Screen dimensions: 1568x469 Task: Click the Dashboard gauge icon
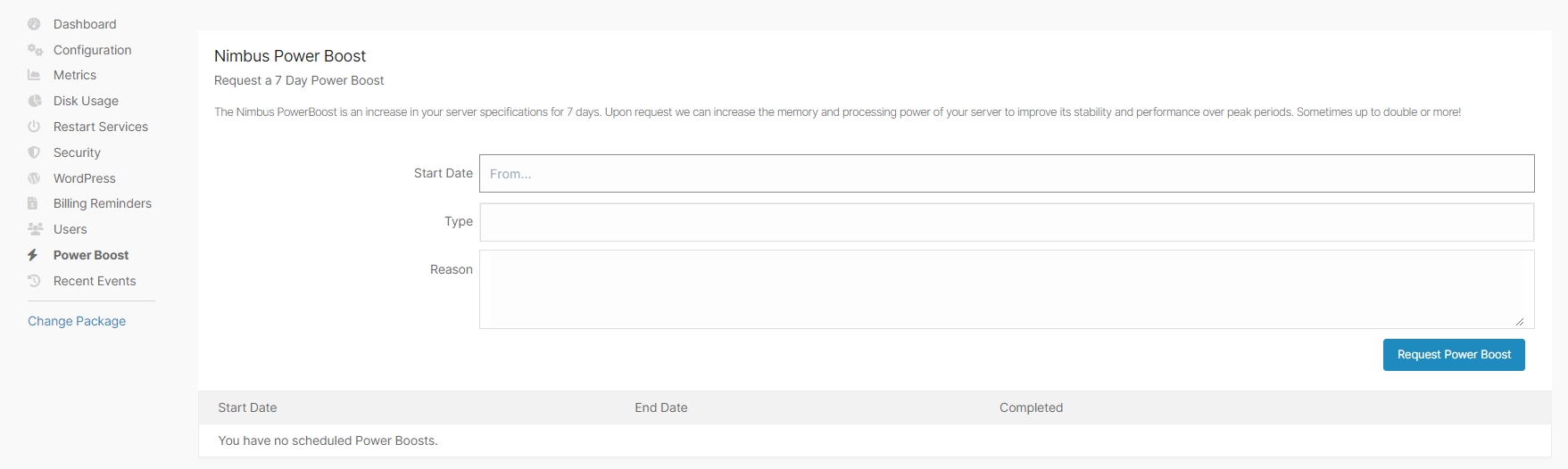pos(34,24)
